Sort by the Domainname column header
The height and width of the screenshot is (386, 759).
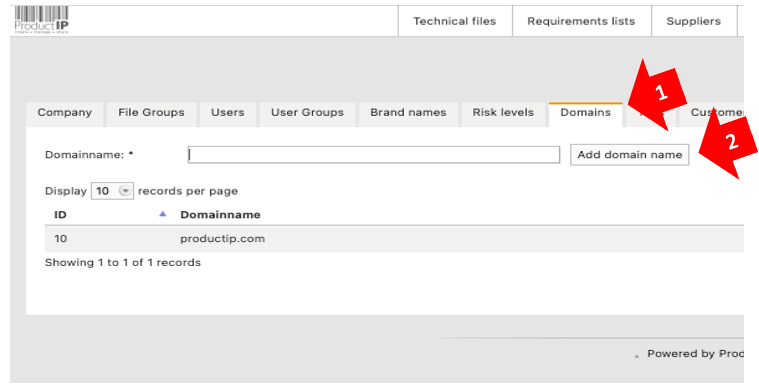tap(220, 215)
